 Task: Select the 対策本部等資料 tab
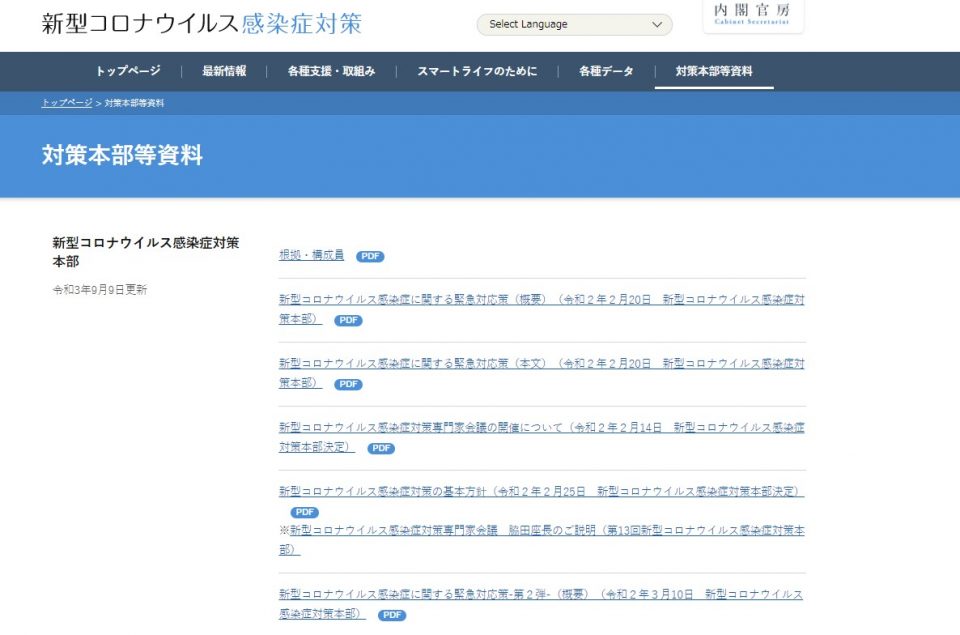pos(713,71)
